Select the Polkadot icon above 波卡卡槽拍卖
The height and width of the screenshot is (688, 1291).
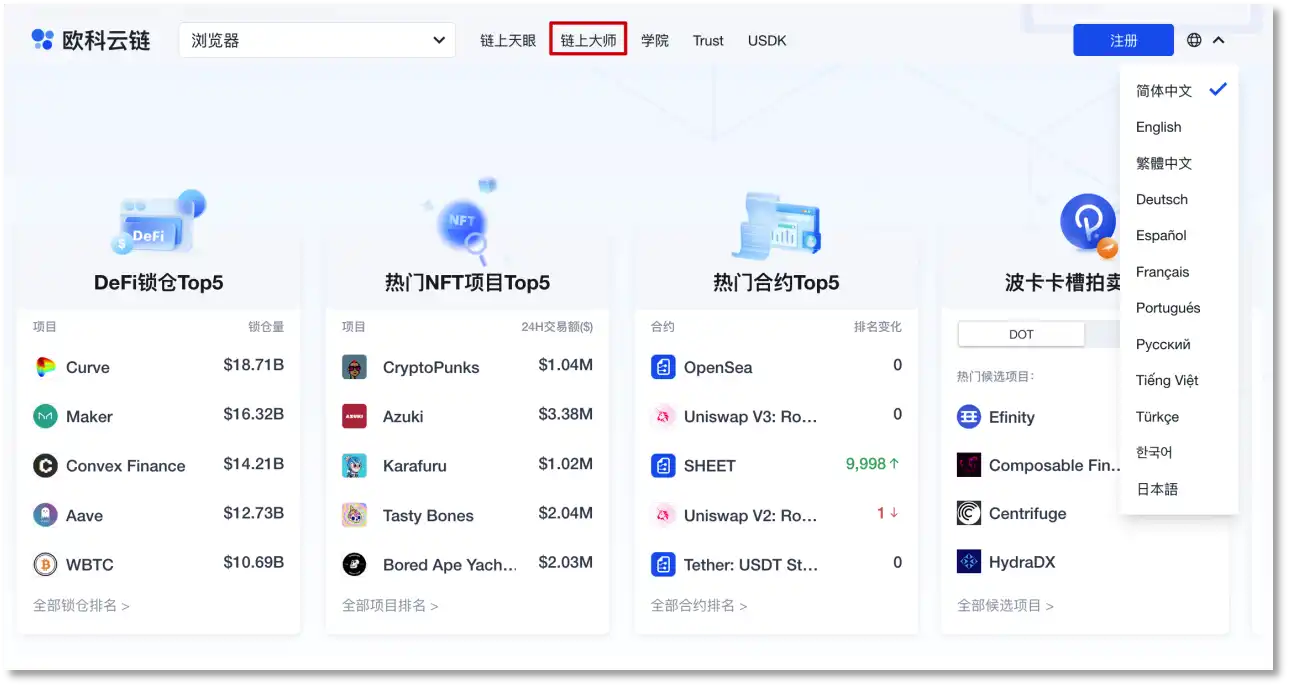pyautogui.click(x=1088, y=222)
